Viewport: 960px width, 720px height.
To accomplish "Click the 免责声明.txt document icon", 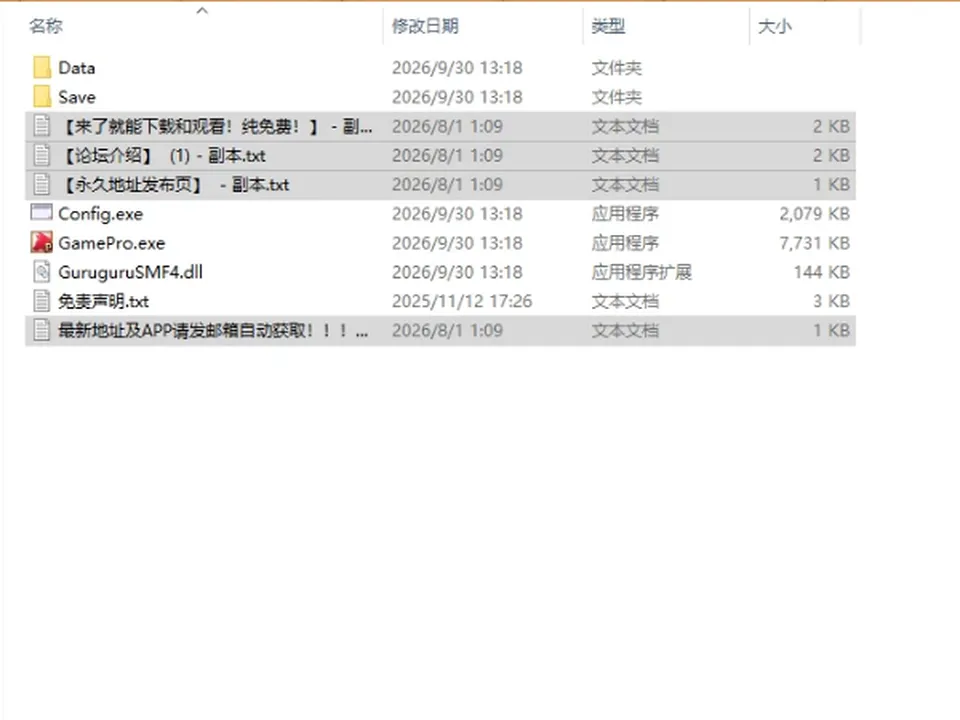I will (x=42, y=301).
